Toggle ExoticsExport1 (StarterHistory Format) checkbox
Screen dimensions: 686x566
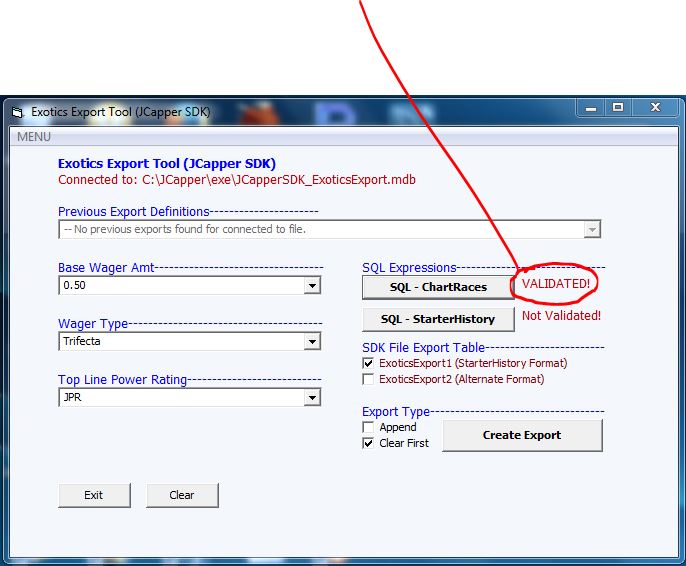[x=368, y=363]
